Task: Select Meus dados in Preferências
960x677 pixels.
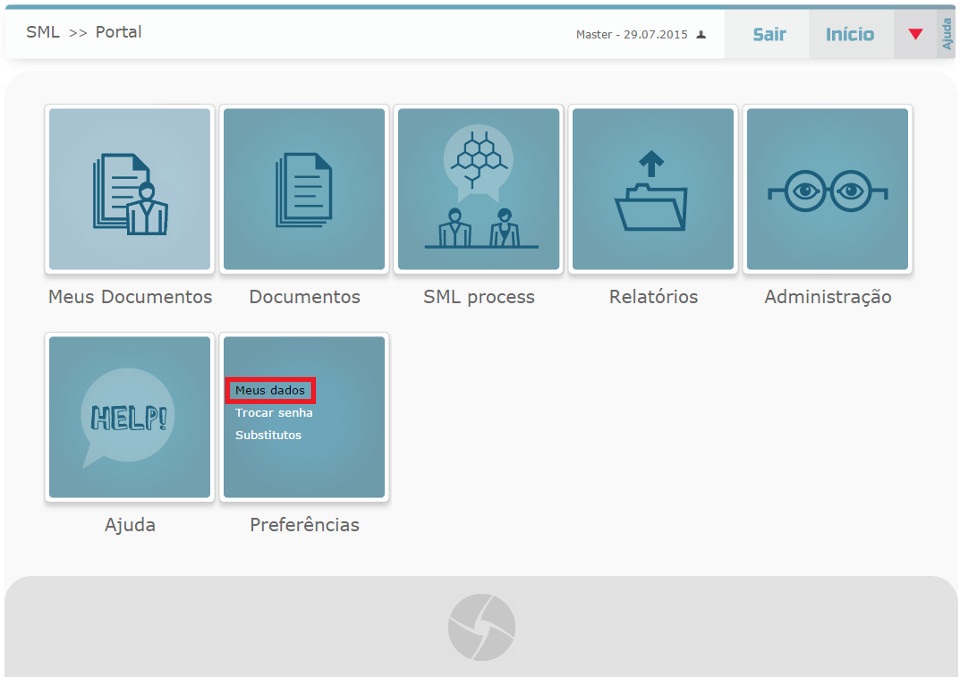Action: click(270, 390)
